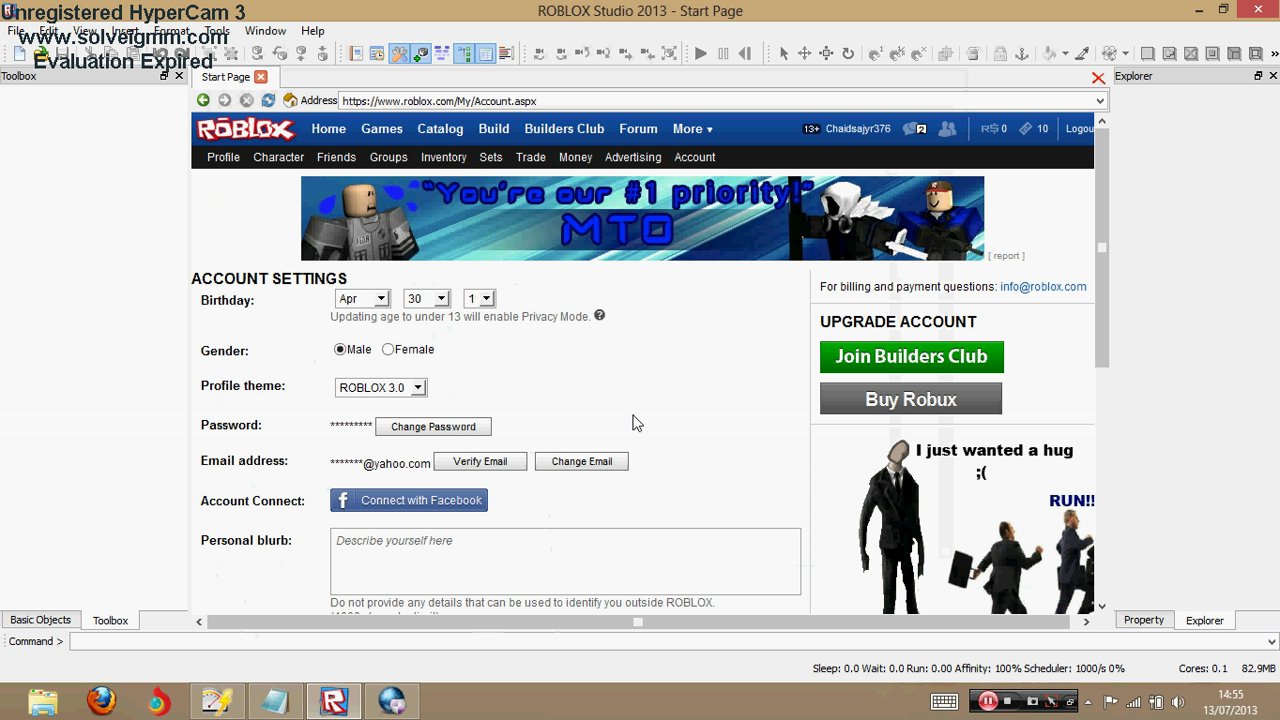The height and width of the screenshot is (720, 1280).
Task: Click the browser refresh icon beside Address
Action: point(268,100)
